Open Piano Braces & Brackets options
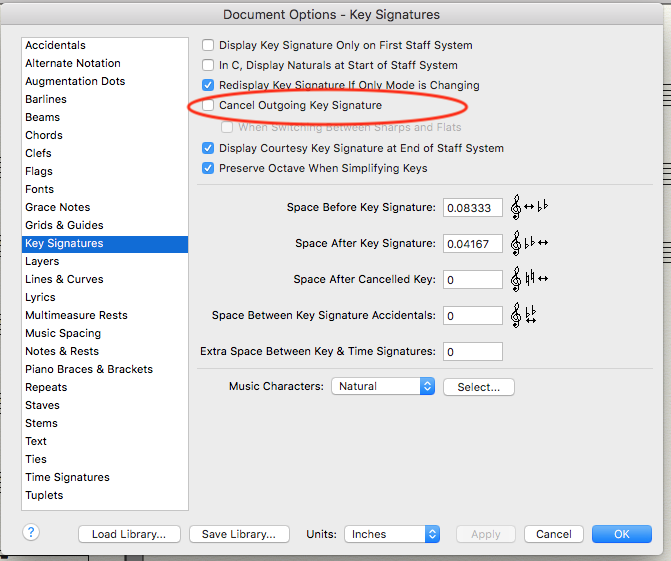This screenshot has height=561, width=671. click(x=89, y=369)
